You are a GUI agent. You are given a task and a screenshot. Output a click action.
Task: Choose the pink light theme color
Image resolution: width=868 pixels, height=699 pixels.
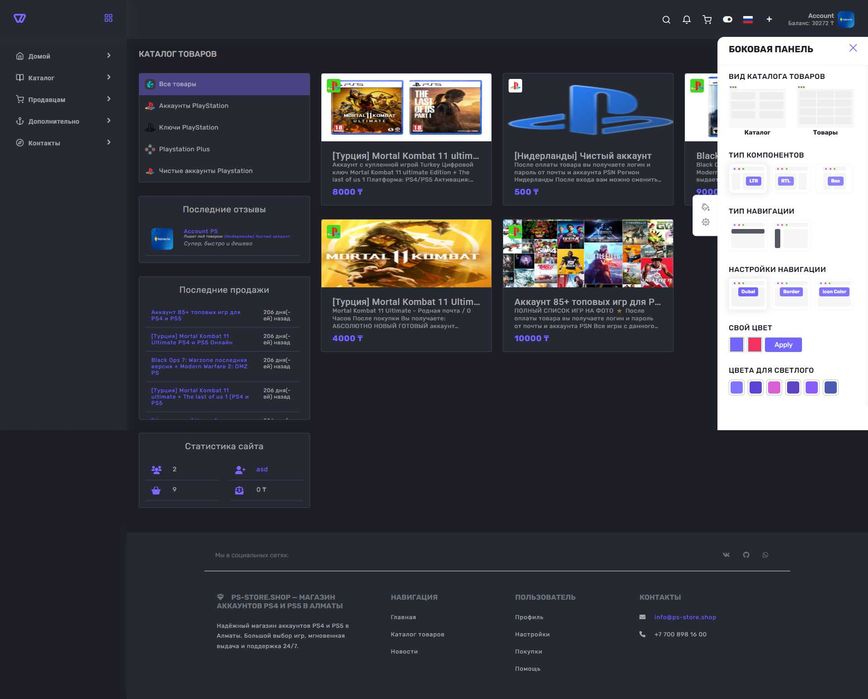tap(774, 387)
